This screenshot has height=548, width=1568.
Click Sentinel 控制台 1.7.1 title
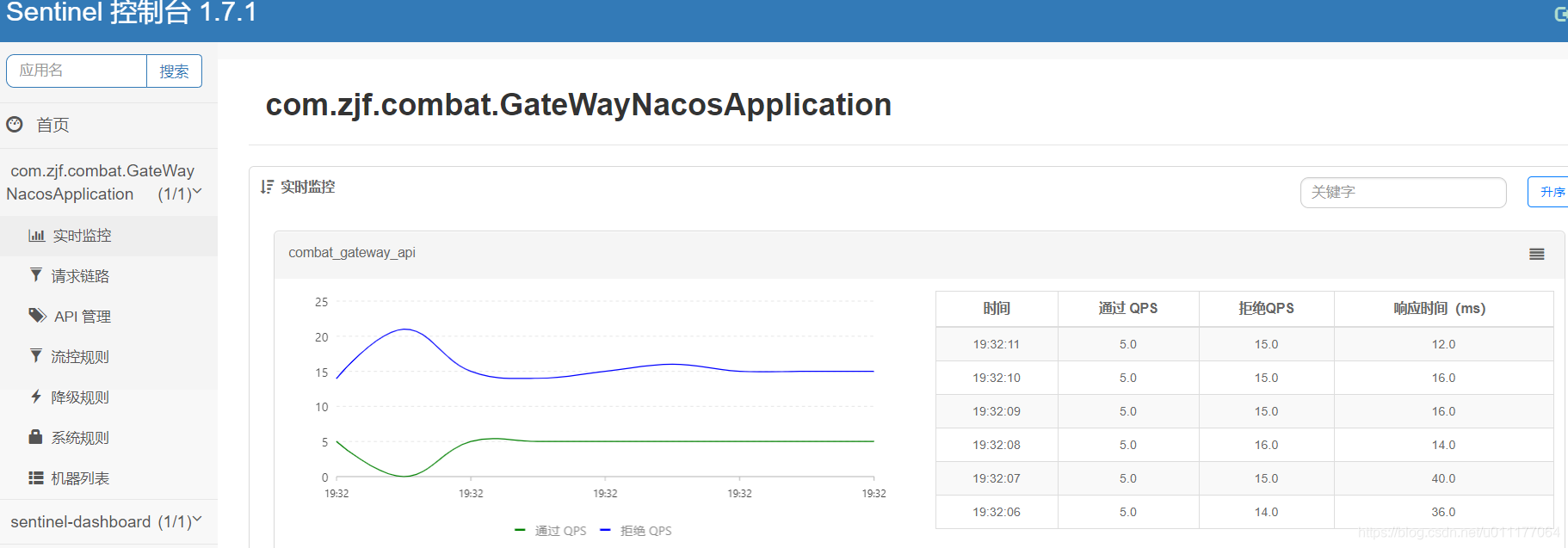pyautogui.click(x=132, y=13)
